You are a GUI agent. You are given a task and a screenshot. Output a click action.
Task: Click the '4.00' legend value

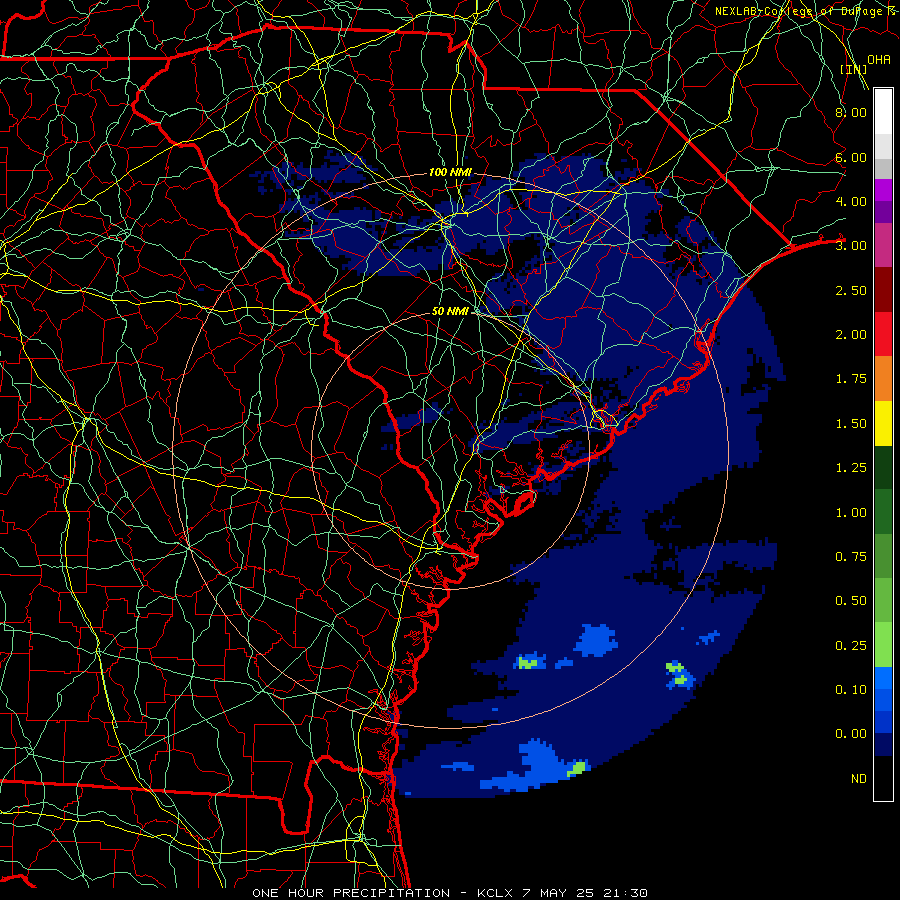pyautogui.click(x=851, y=201)
